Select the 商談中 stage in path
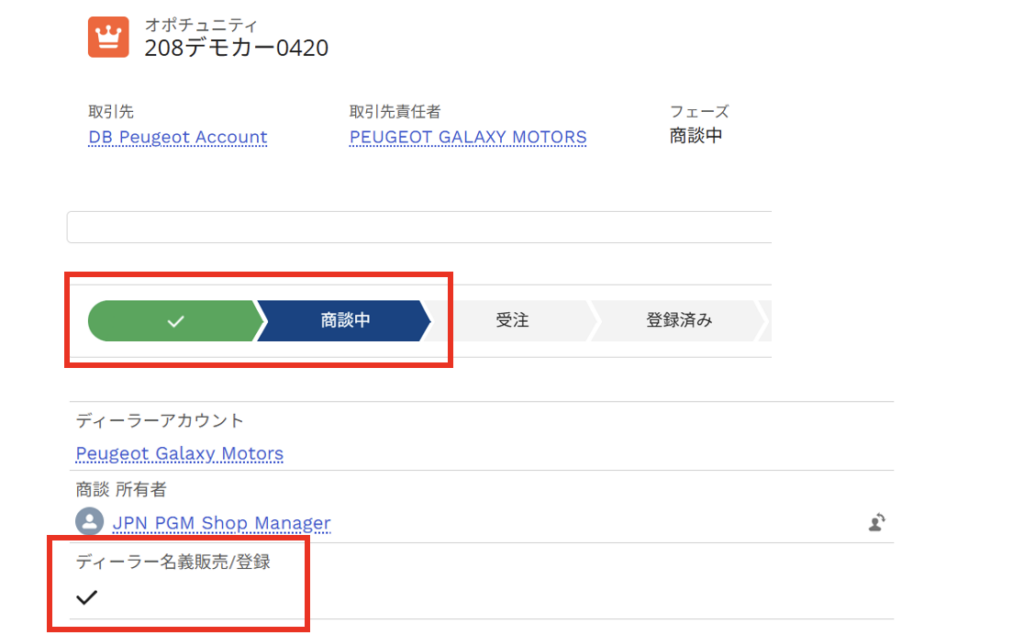 coord(344,320)
